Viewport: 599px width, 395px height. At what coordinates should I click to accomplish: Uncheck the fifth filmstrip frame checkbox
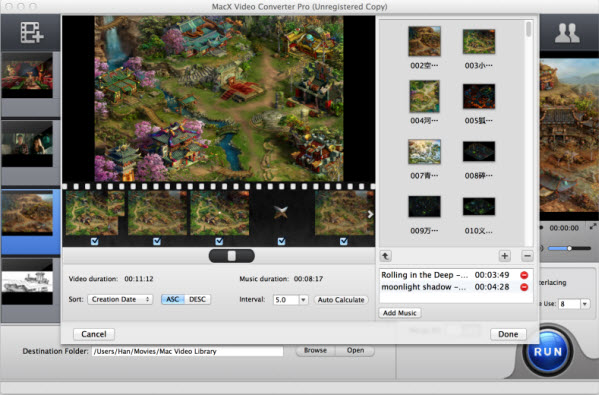coord(343,241)
